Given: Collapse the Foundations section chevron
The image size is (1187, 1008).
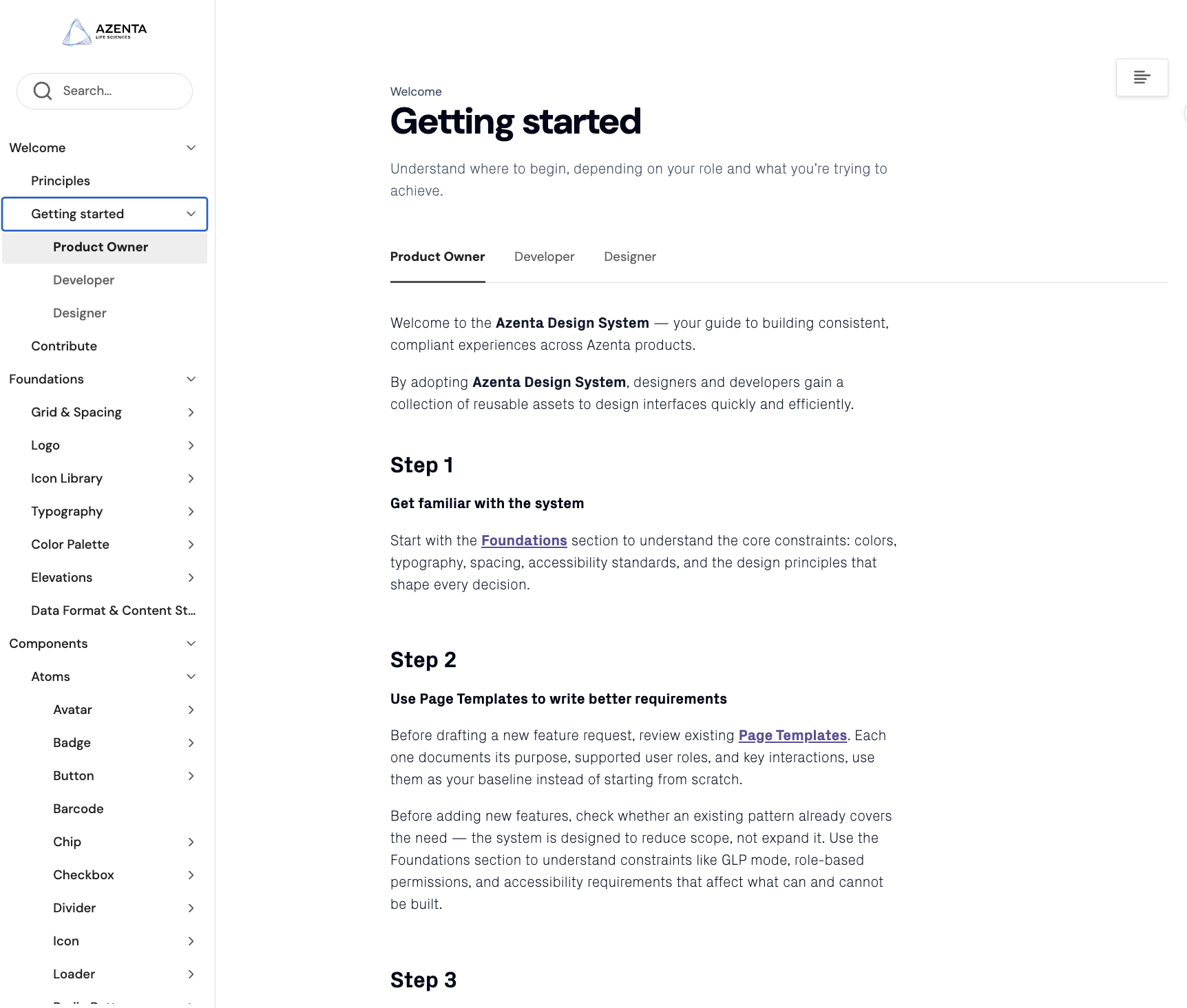Looking at the screenshot, I should click(191, 379).
